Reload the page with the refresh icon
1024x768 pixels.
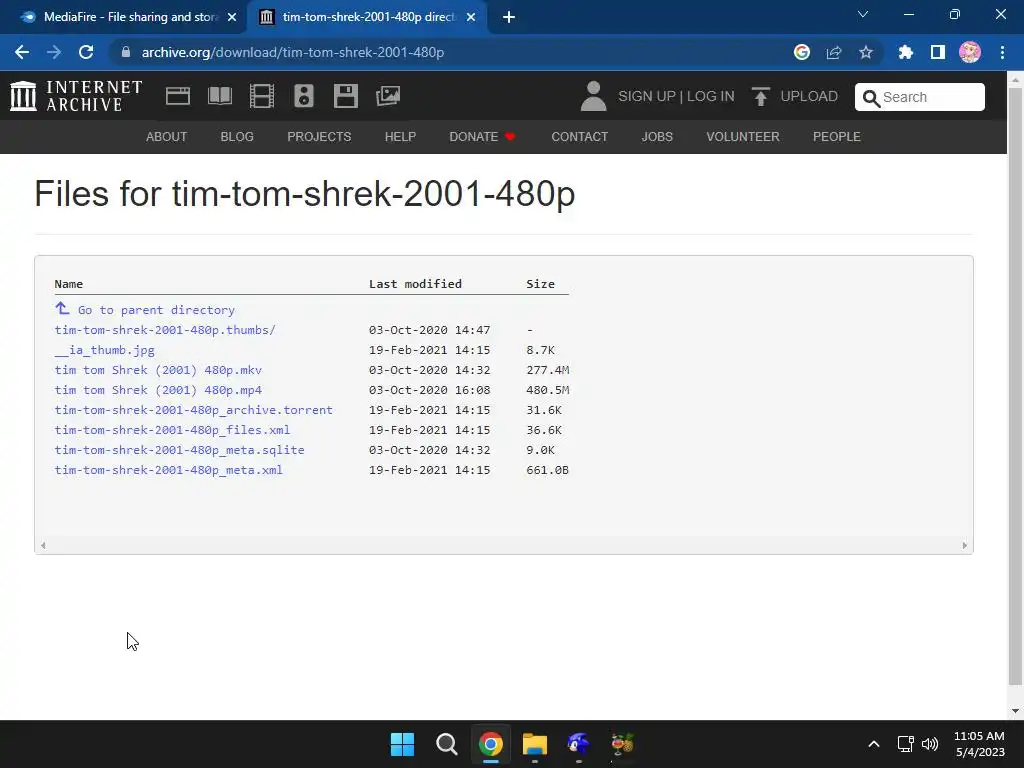[86, 52]
